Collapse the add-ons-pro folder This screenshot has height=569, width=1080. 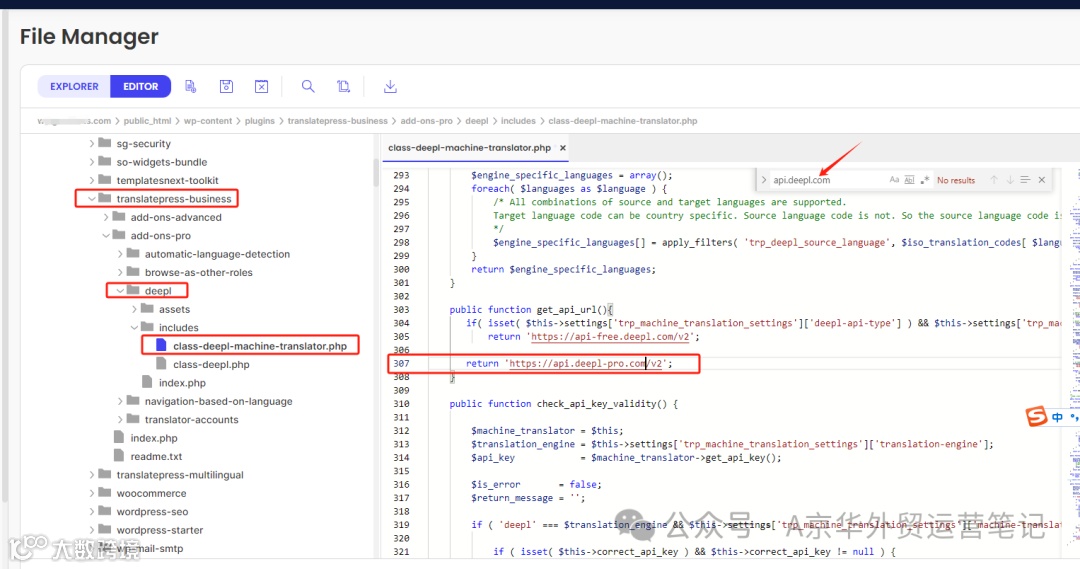tap(106, 236)
